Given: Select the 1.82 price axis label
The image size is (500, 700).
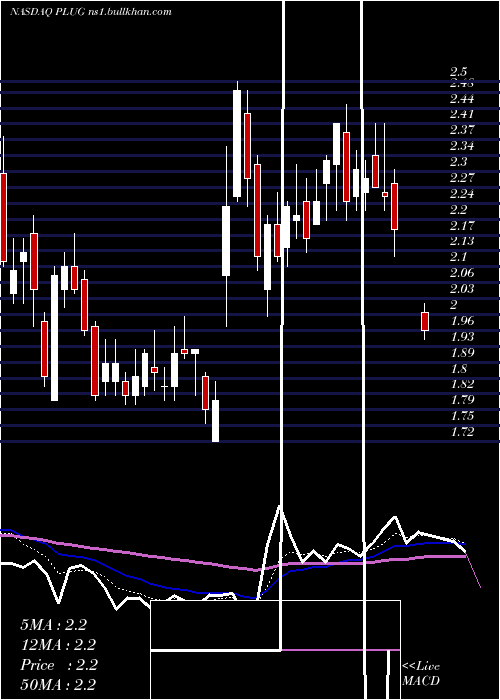Looking at the screenshot, I should pyautogui.click(x=462, y=384).
